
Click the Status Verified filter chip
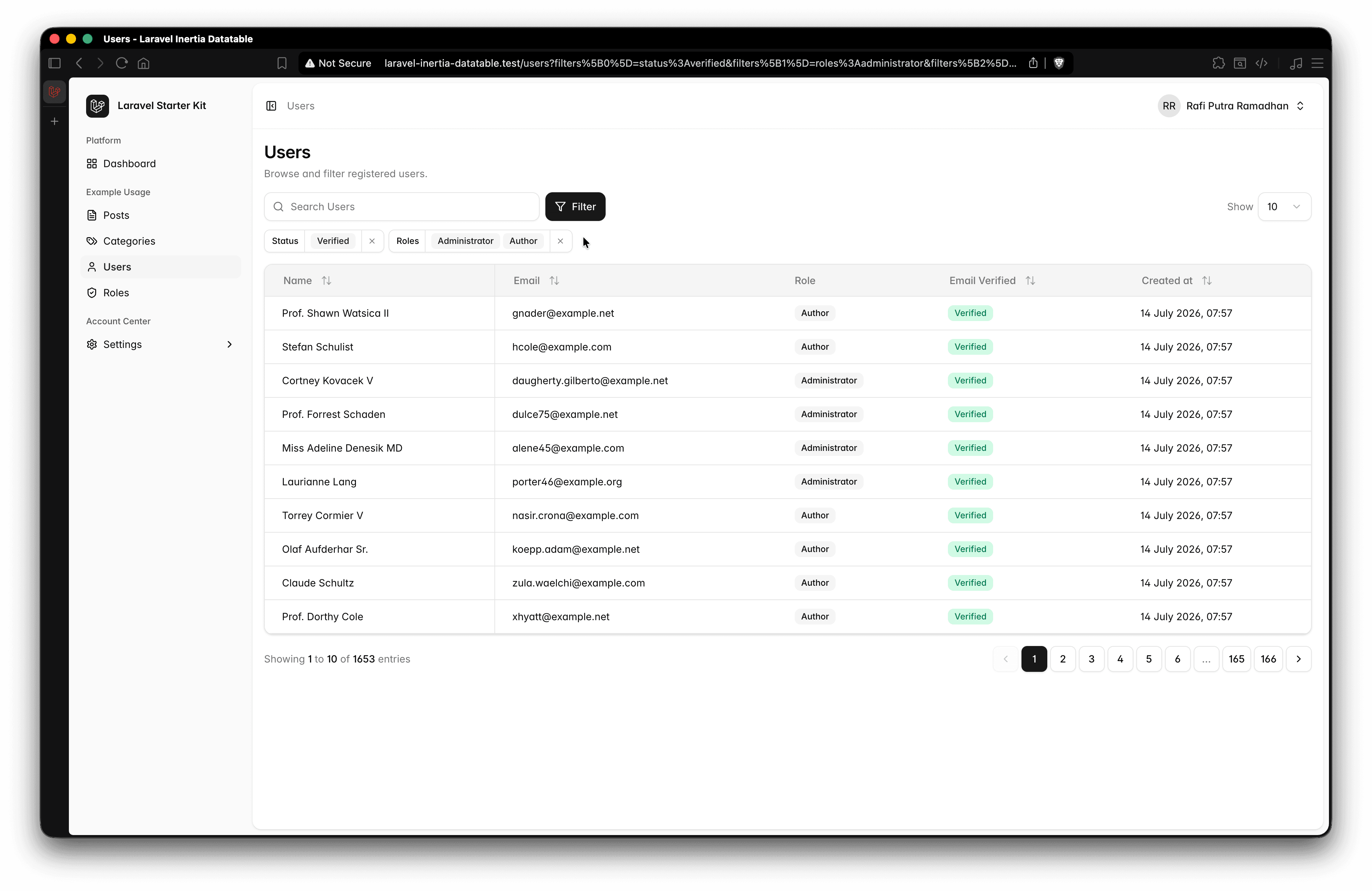333,241
